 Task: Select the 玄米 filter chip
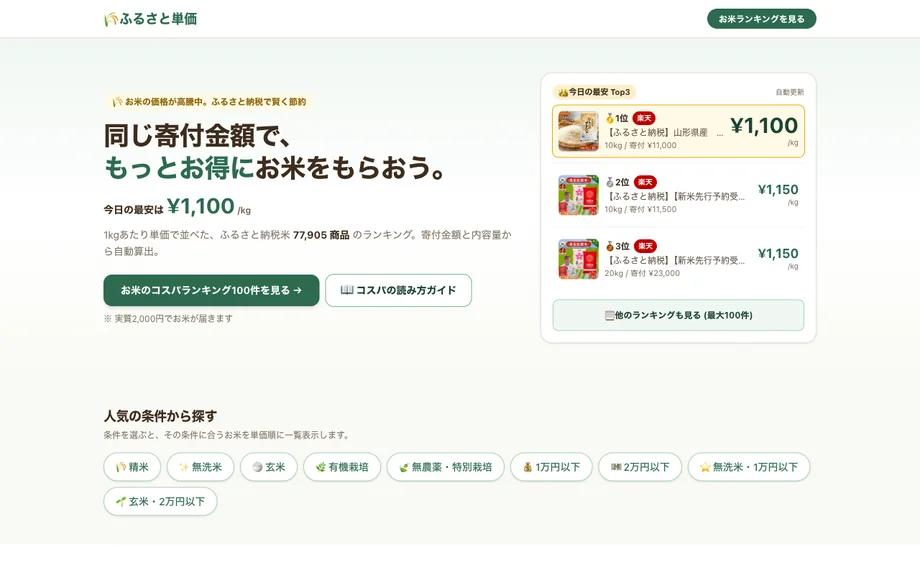pos(269,467)
